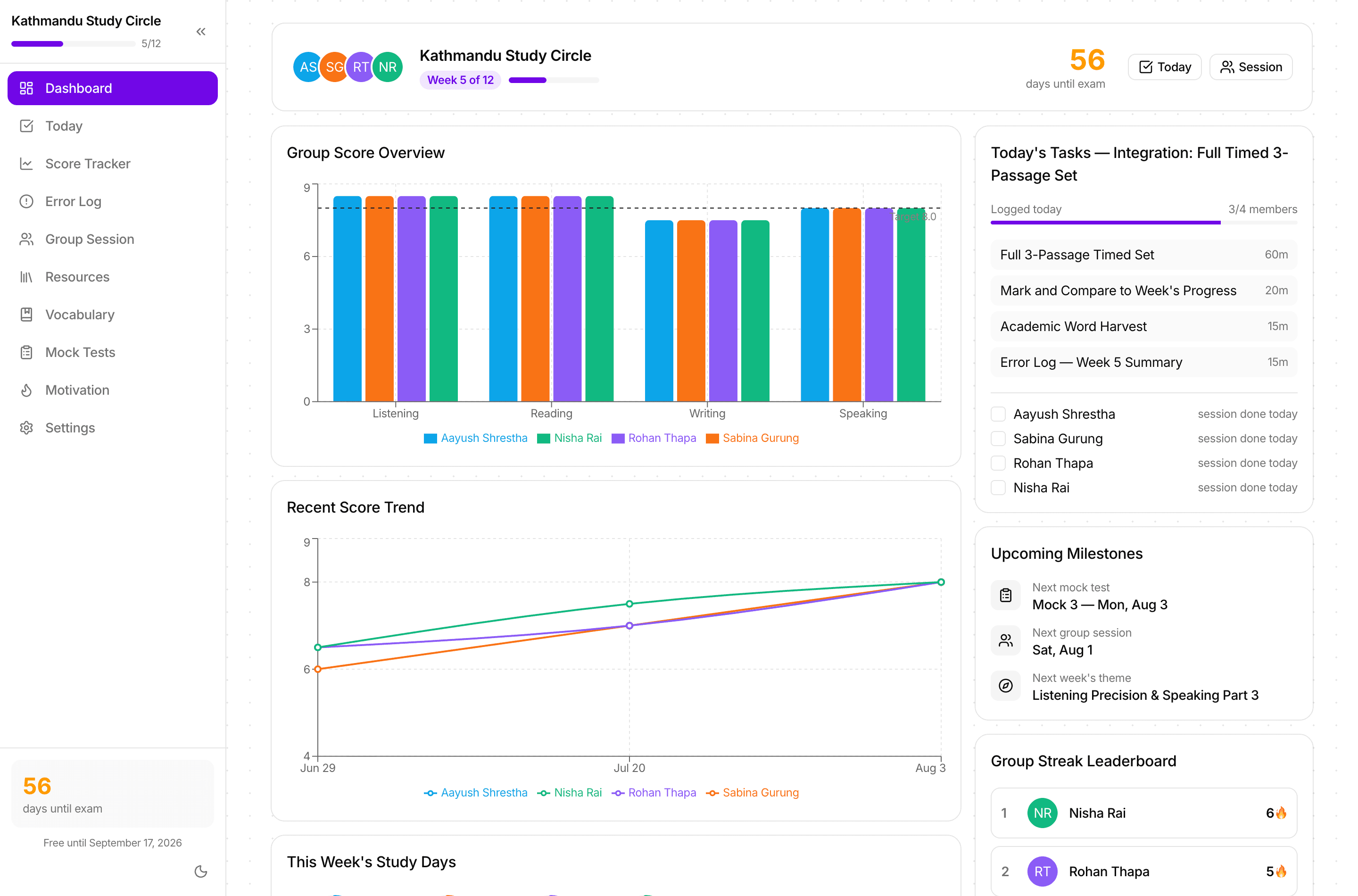The height and width of the screenshot is (896, 1358).
Task: Open the Error Log section
Action: tap(113, 201)
